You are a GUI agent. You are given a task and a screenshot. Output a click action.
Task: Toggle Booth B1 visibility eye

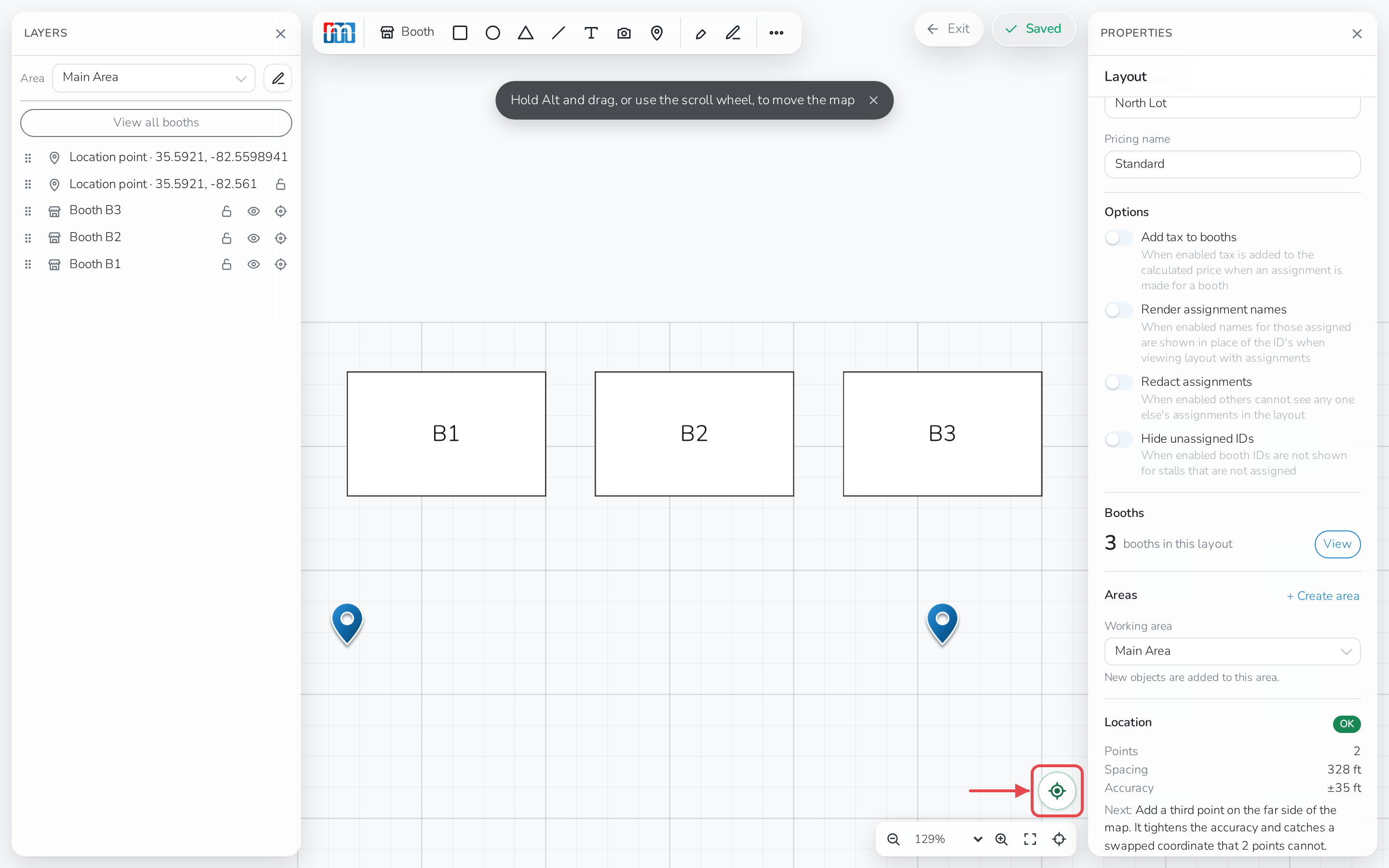pos(254,264)
